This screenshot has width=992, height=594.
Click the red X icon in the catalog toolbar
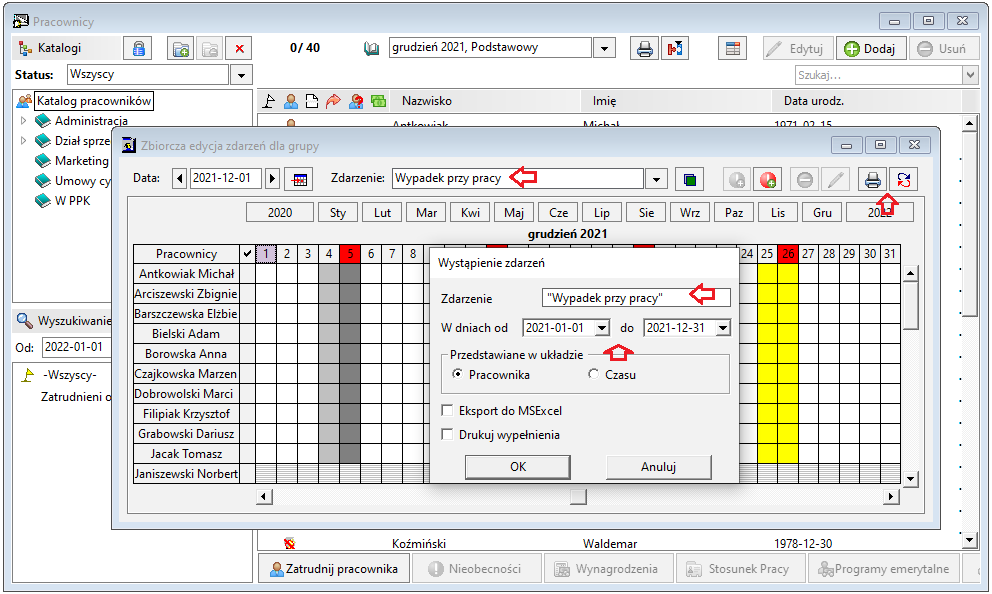point(239,49)
